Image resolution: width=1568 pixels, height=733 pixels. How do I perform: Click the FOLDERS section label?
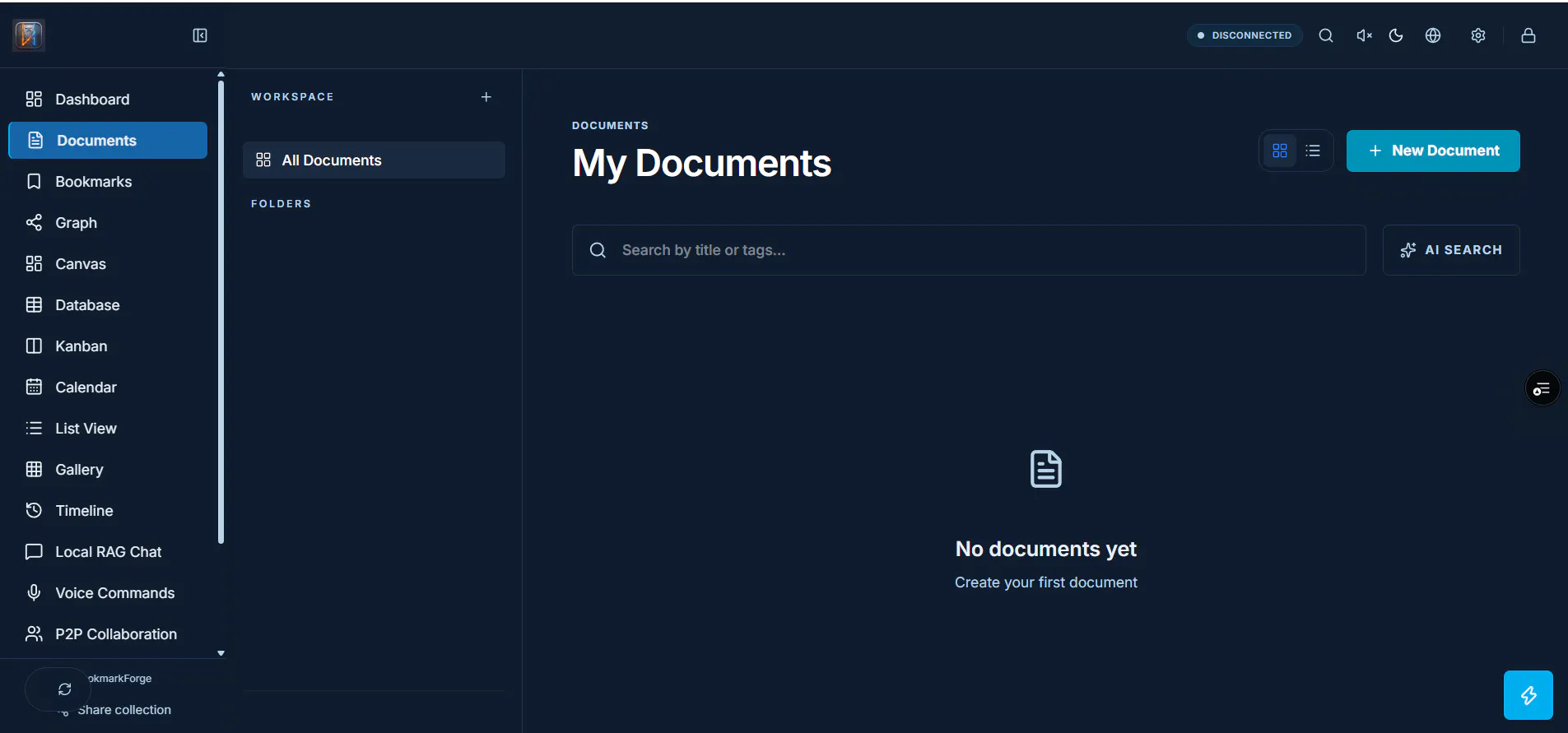[281, 204]
